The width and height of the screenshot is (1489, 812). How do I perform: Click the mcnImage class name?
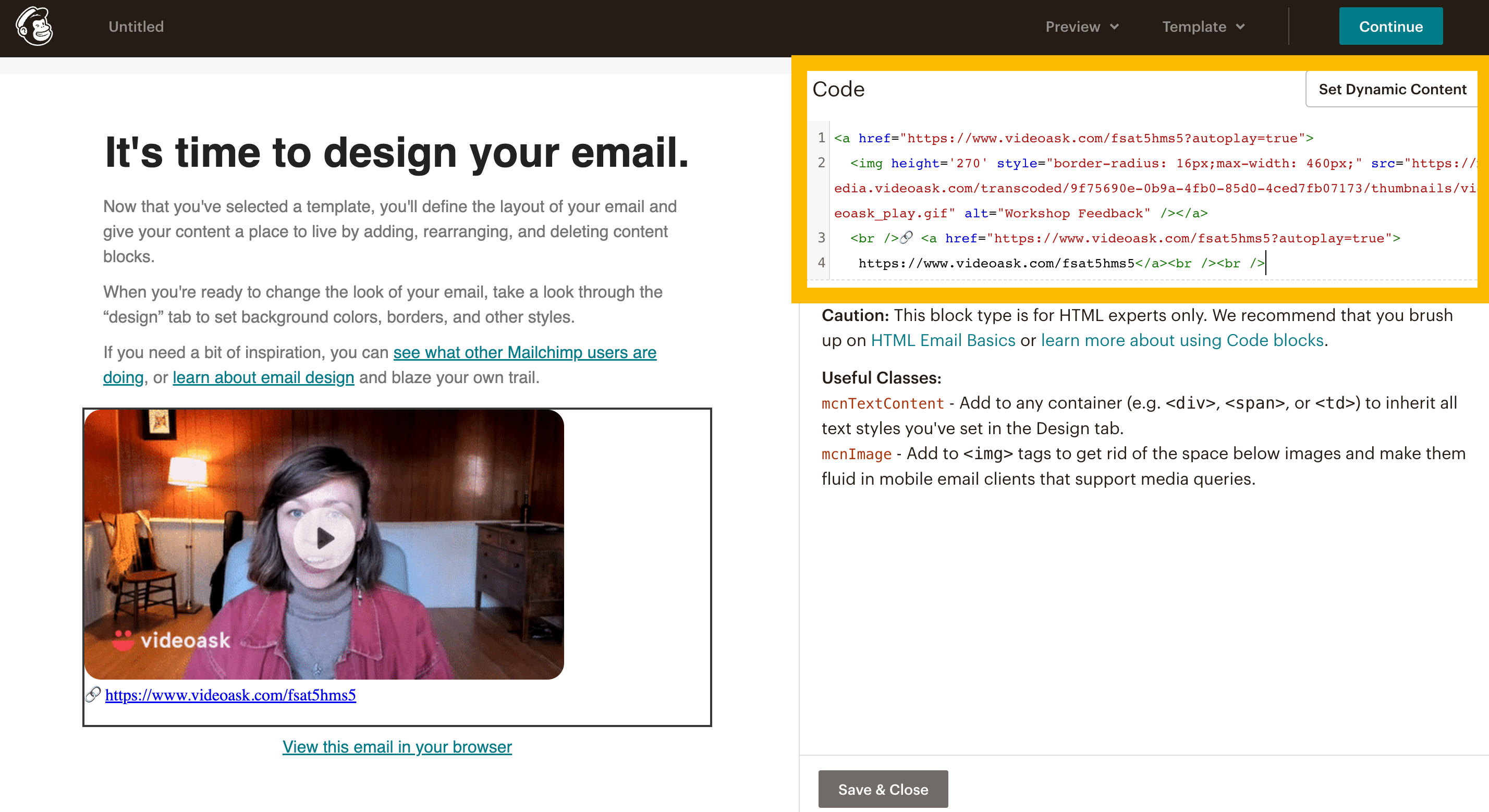(x=856, y=453)
